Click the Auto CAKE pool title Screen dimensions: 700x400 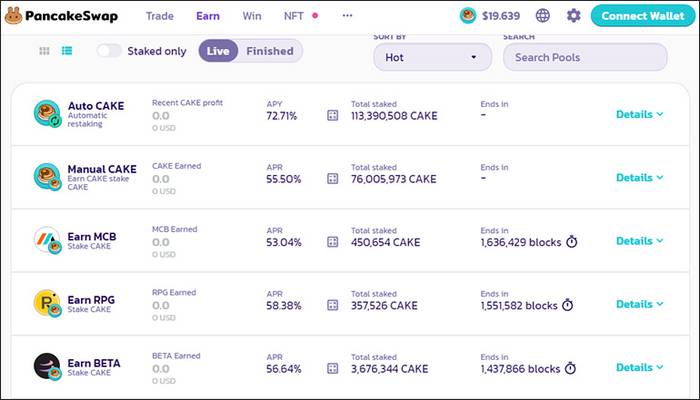coord(96,106)
